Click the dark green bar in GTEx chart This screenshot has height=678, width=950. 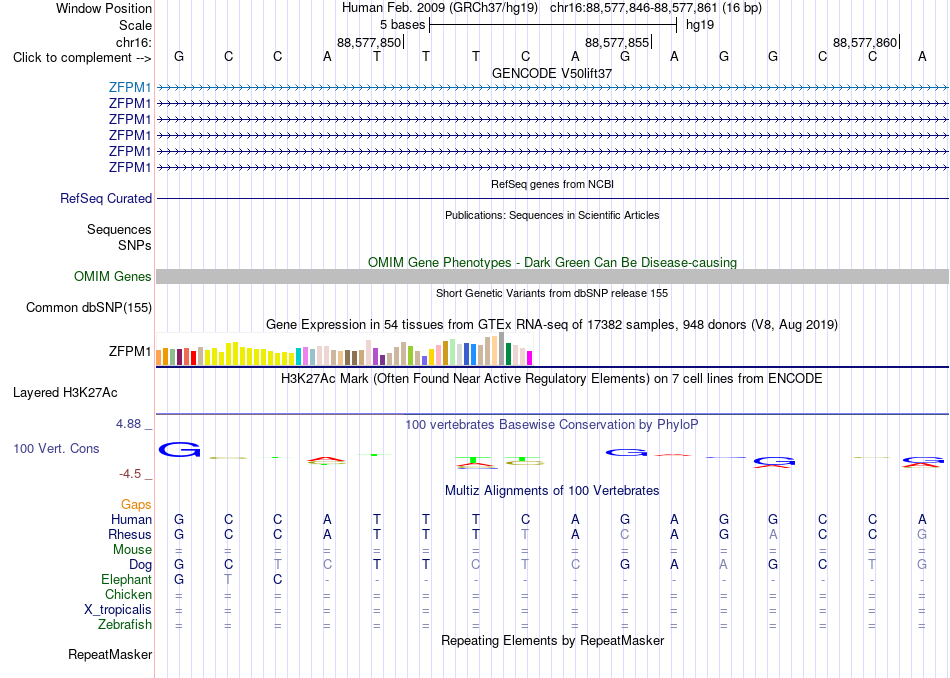pyautogui.click(x=509, y=354)
